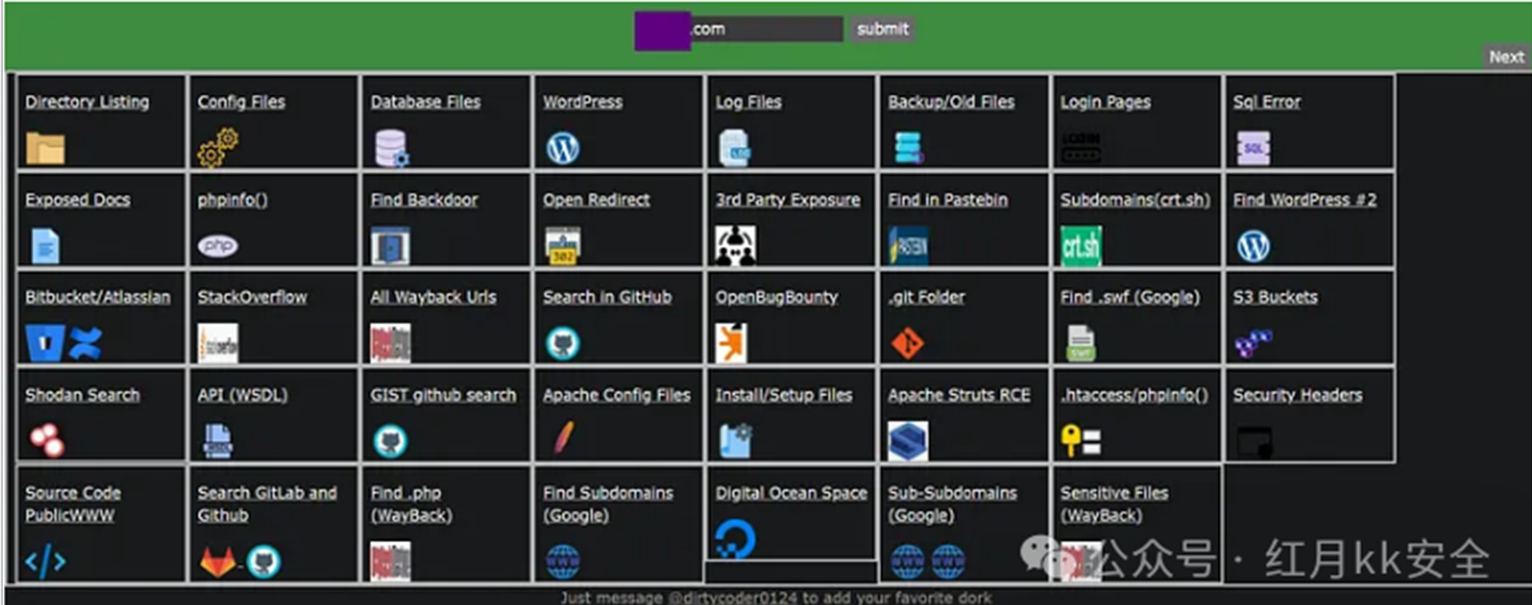The height and width of the screenshot is (605, 1532).
Task: Follow the Search in GitHub link
Action: click(607, 297)
